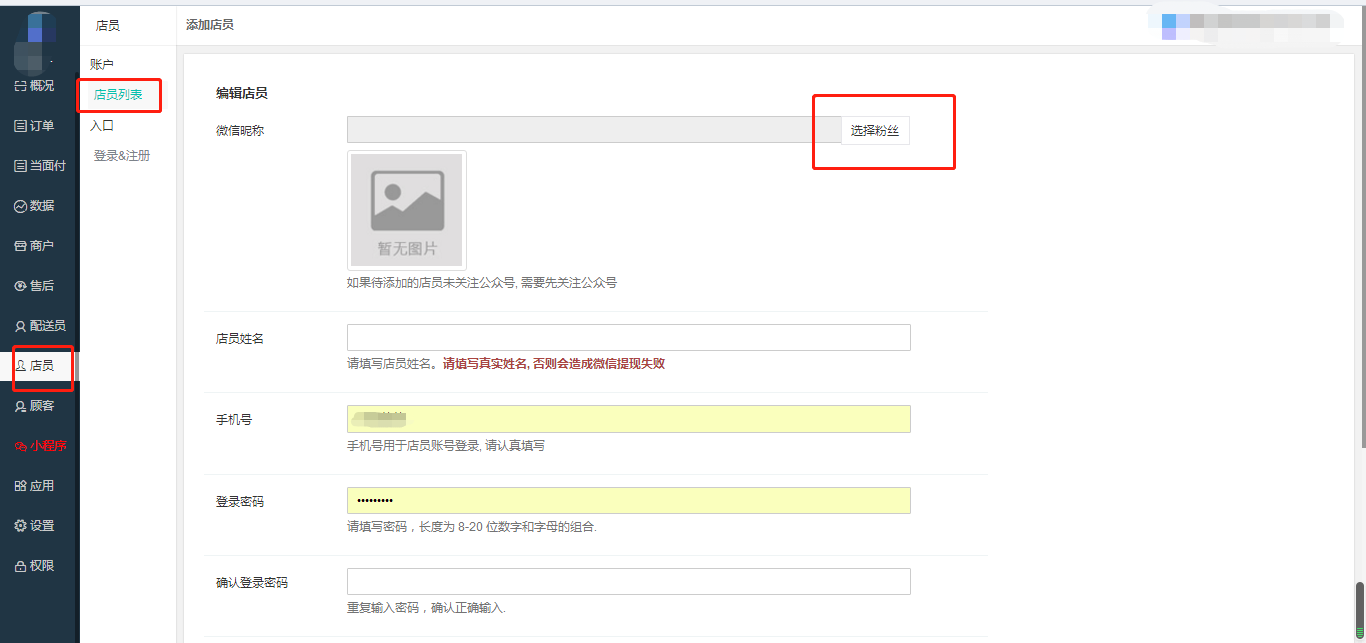The width and height of the screenshot is (1366, 643).
Task: Open 登录&注册 submenu item
Action: [x=122, y=156]
